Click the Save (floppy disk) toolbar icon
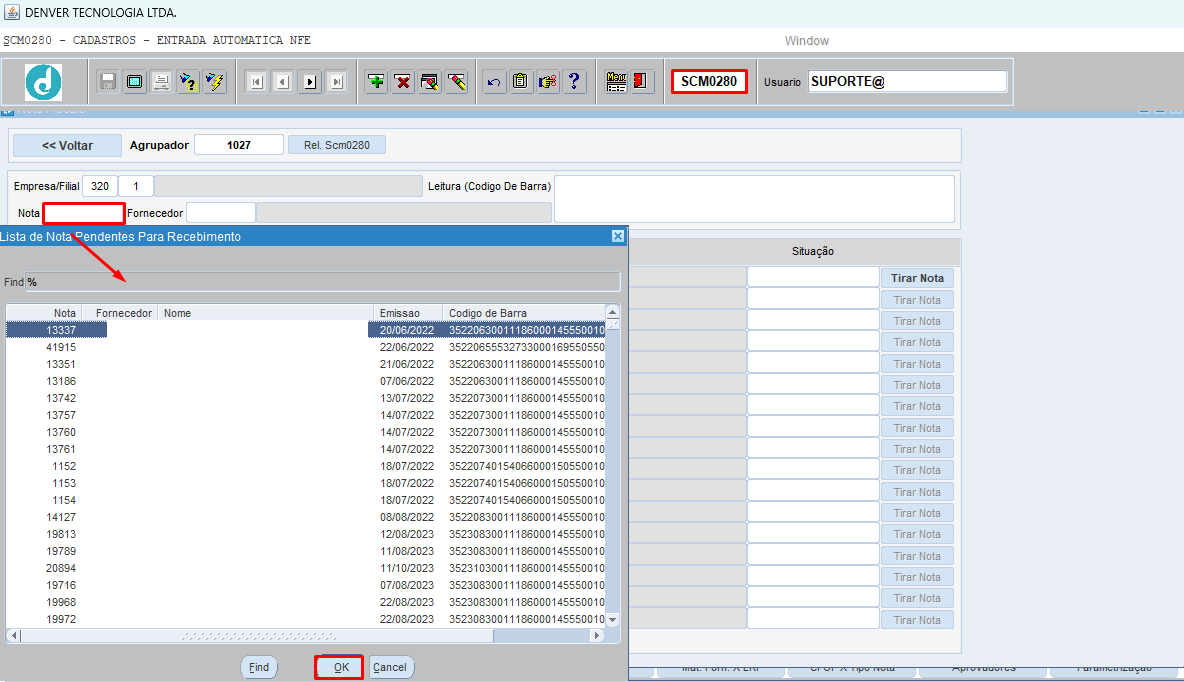Viewport: 1184px width, 682px height. click(x=108, y=82)
